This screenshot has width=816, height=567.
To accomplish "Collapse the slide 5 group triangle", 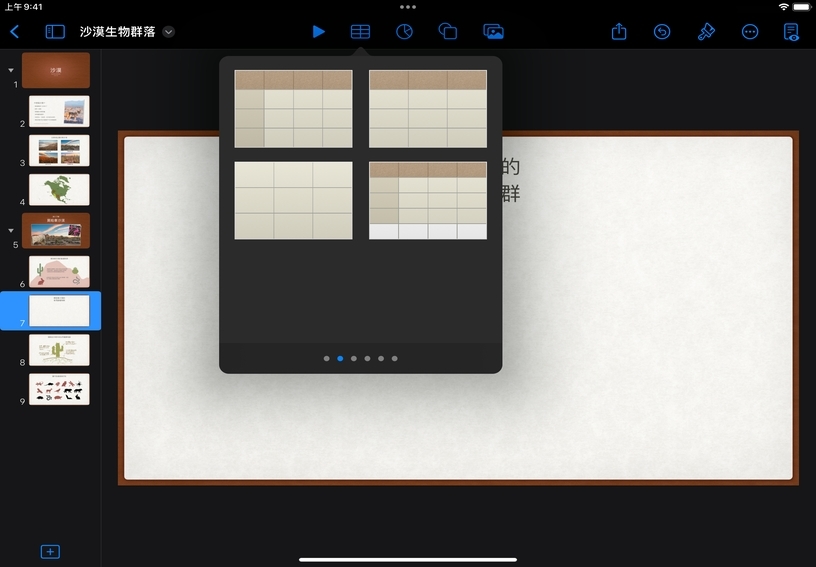I will 11,230.
